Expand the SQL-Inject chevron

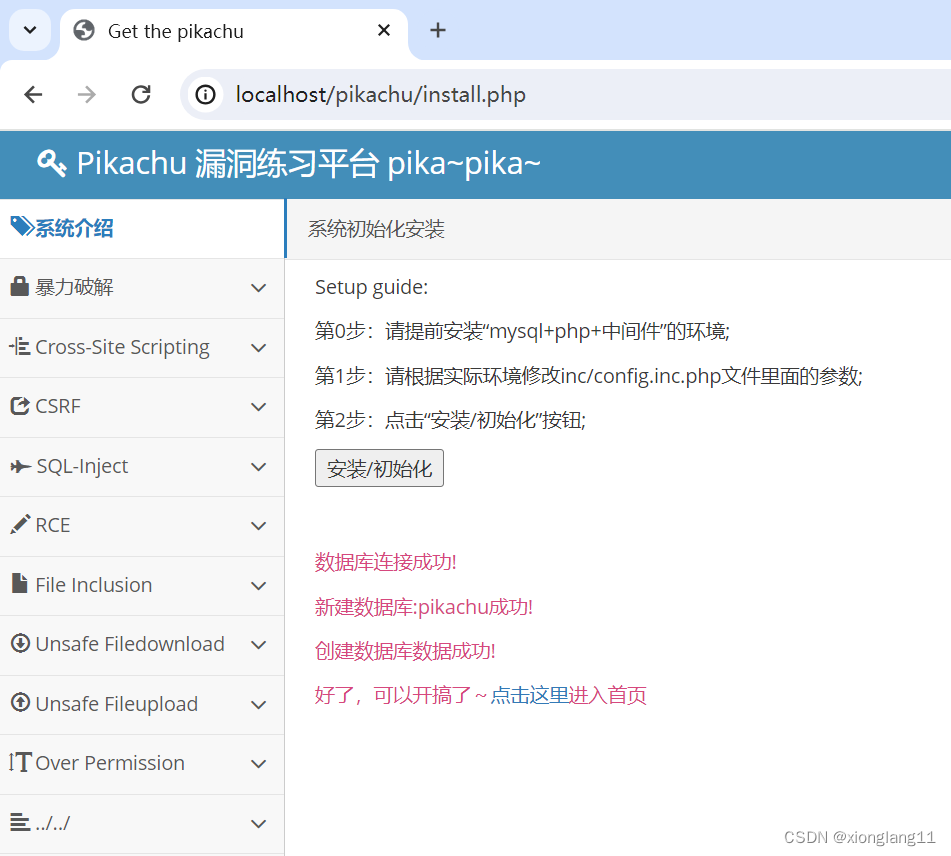pos(259,467)
